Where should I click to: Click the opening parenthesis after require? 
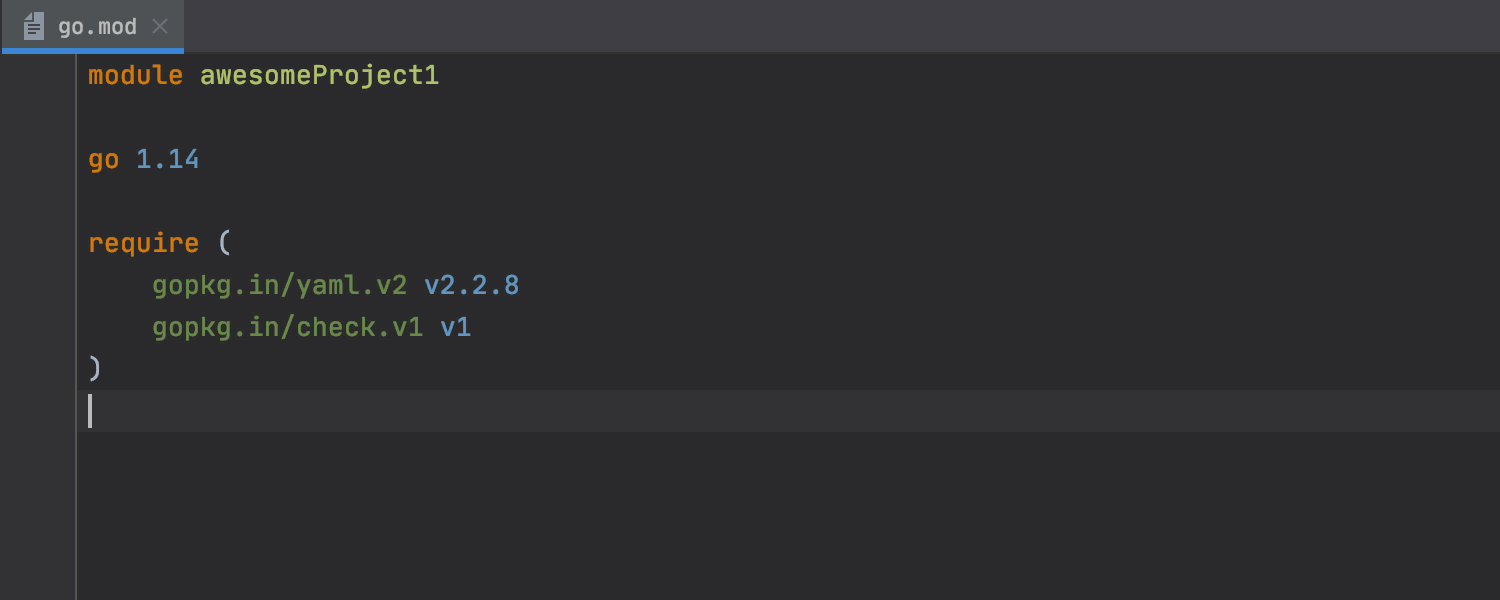pyautogui.click(x=223, y=243)
